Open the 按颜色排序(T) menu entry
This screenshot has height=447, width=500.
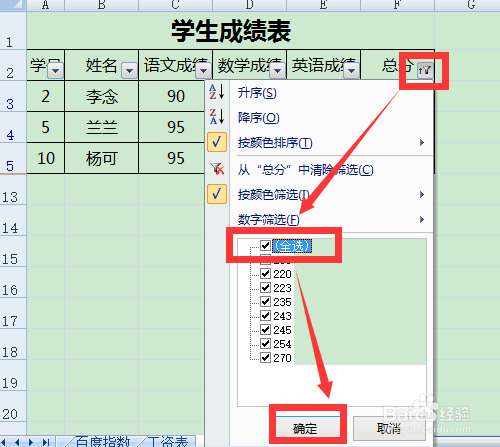coord(275,143)
